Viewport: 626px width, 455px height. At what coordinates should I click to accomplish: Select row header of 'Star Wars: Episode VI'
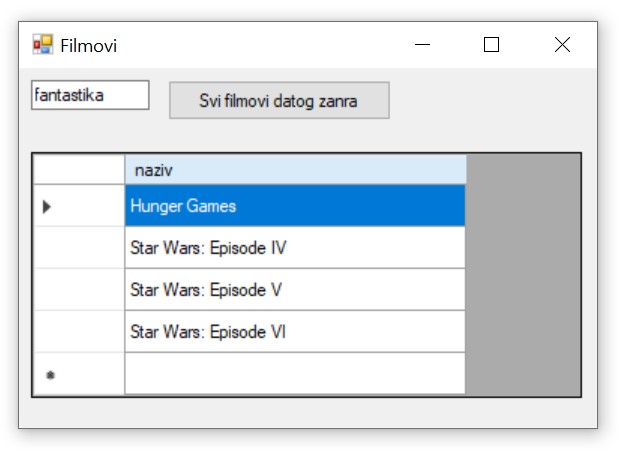pyautogui.click(x=79, y=332)
